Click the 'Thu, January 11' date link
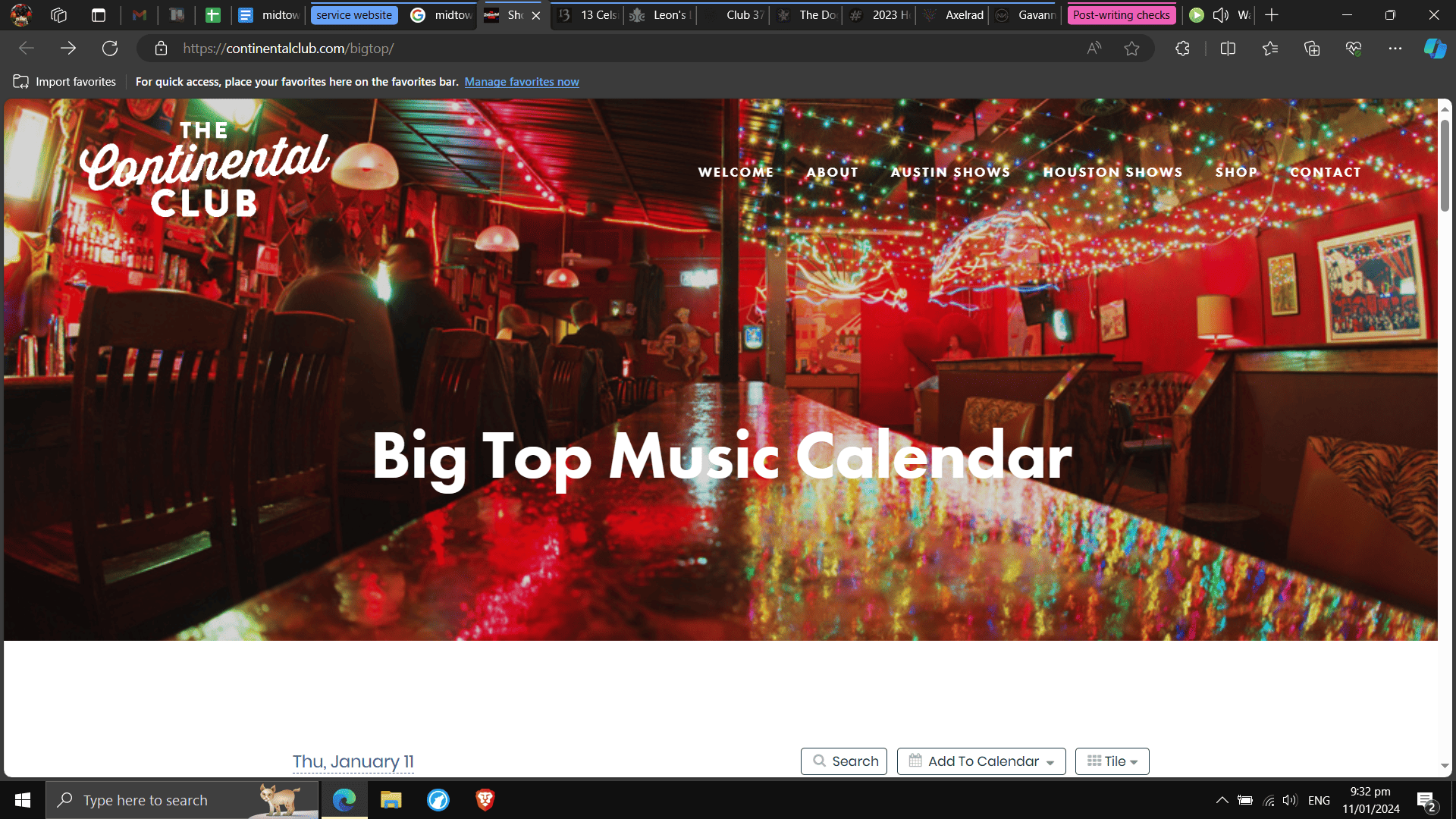 (353, 761)
